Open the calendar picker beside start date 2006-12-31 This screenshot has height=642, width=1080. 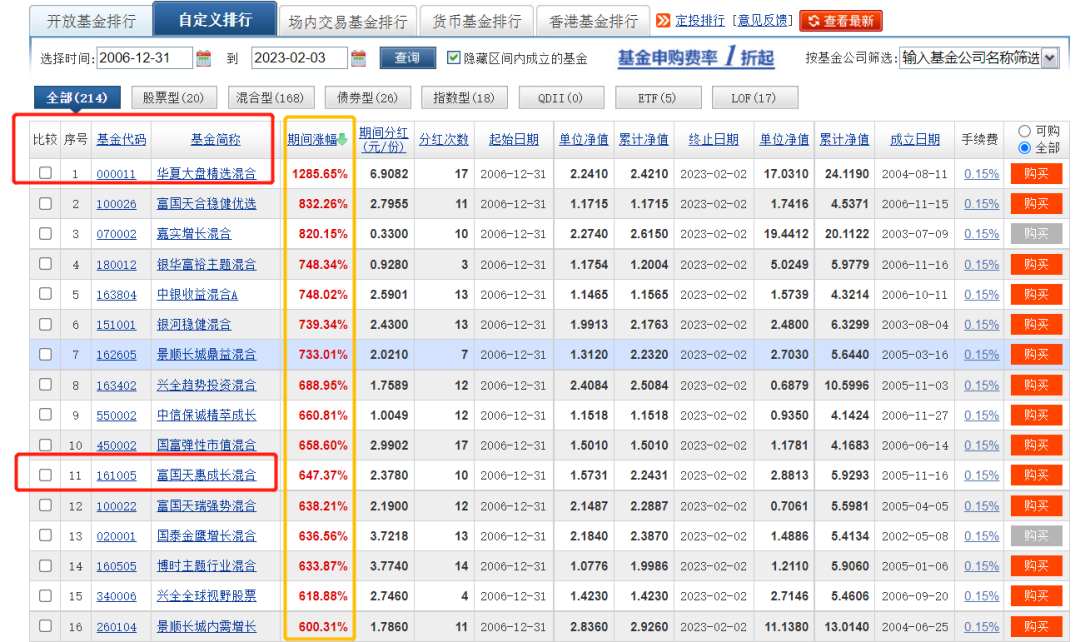point(204,59)
